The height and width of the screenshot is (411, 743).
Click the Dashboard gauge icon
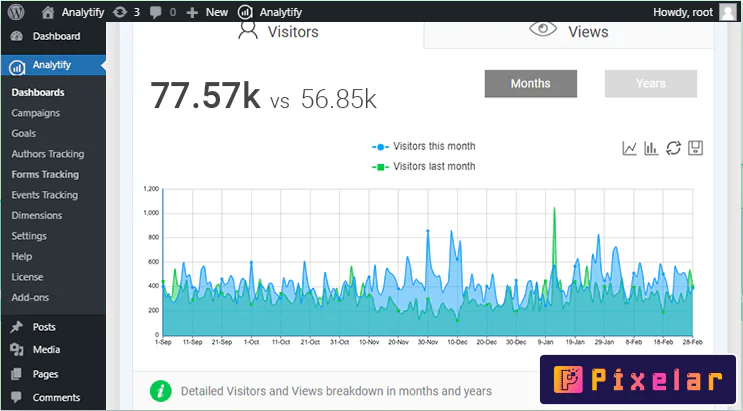[17, 36]
